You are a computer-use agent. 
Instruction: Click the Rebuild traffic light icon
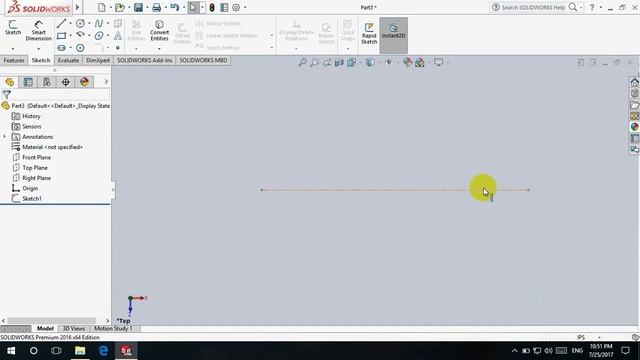[x=212, y=7]
